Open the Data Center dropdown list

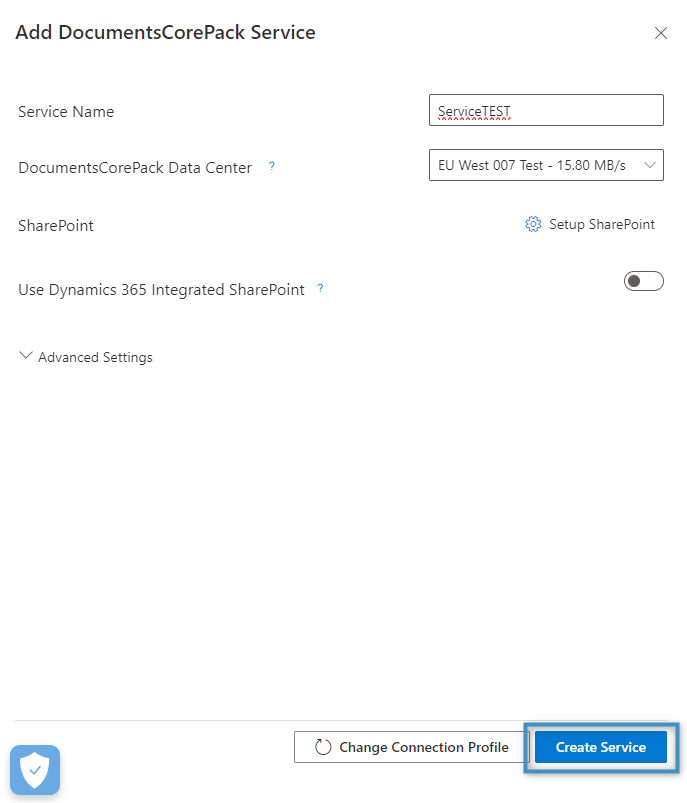pos(546,165)
